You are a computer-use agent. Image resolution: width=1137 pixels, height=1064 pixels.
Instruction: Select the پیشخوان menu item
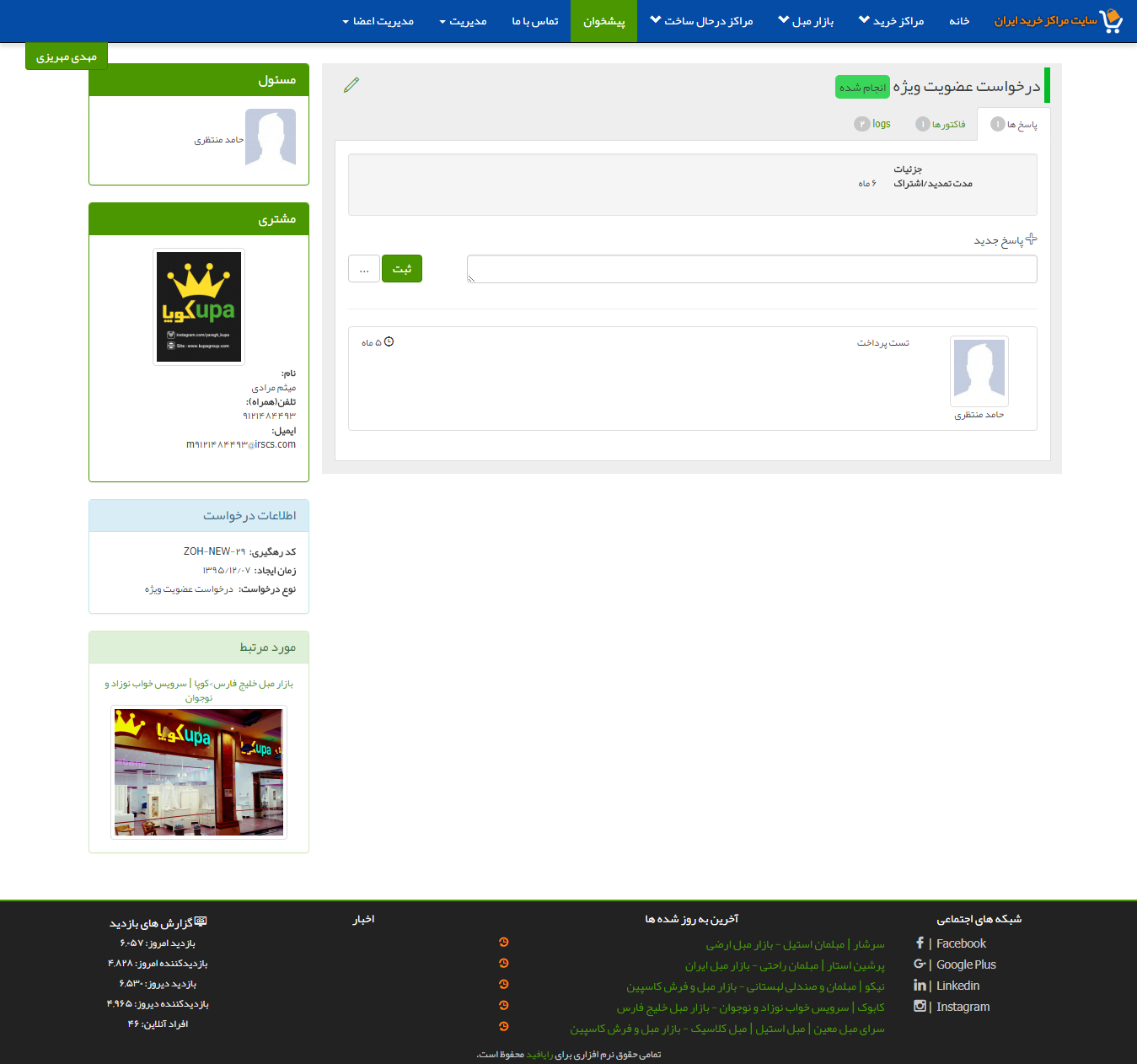pyautogui.click(x=603, y=21)
